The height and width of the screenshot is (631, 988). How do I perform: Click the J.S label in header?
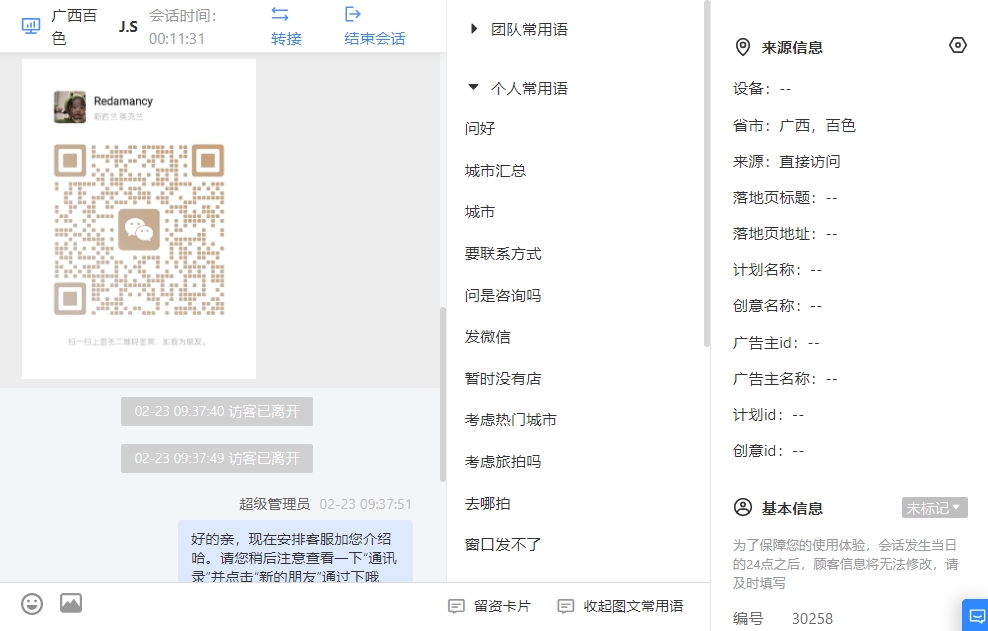pyautogui.click(x=128, y=26)
